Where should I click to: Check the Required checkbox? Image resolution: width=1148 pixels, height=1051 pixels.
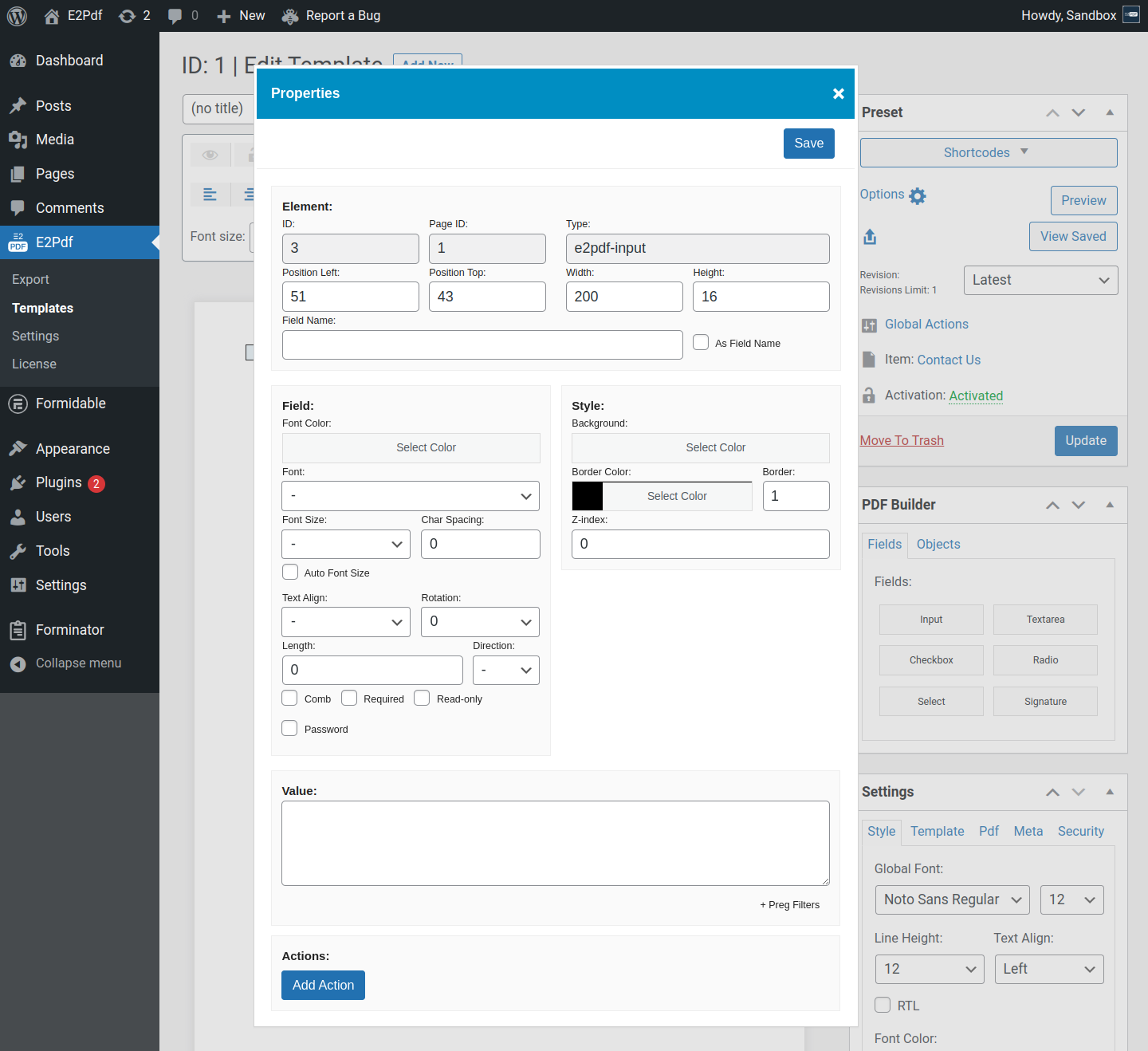pyautogui.click(x=349, y=699)
